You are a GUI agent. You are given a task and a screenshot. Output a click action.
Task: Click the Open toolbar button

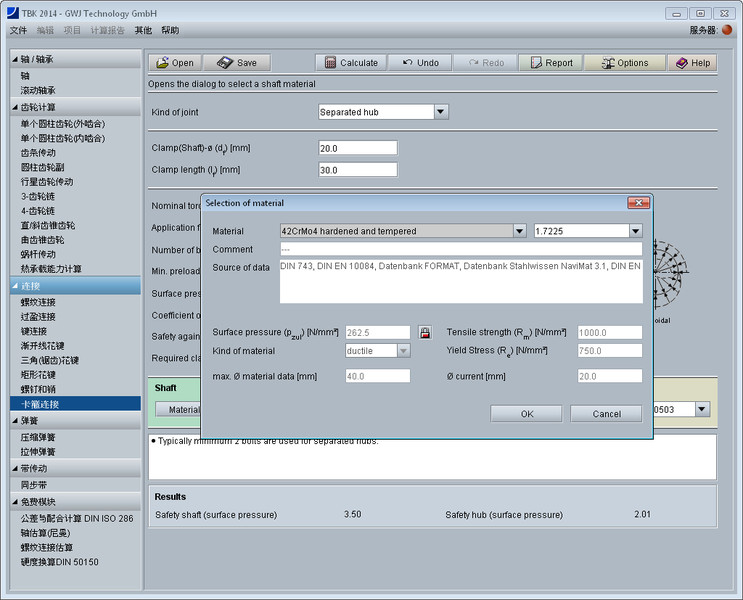[x=176, y=63]
